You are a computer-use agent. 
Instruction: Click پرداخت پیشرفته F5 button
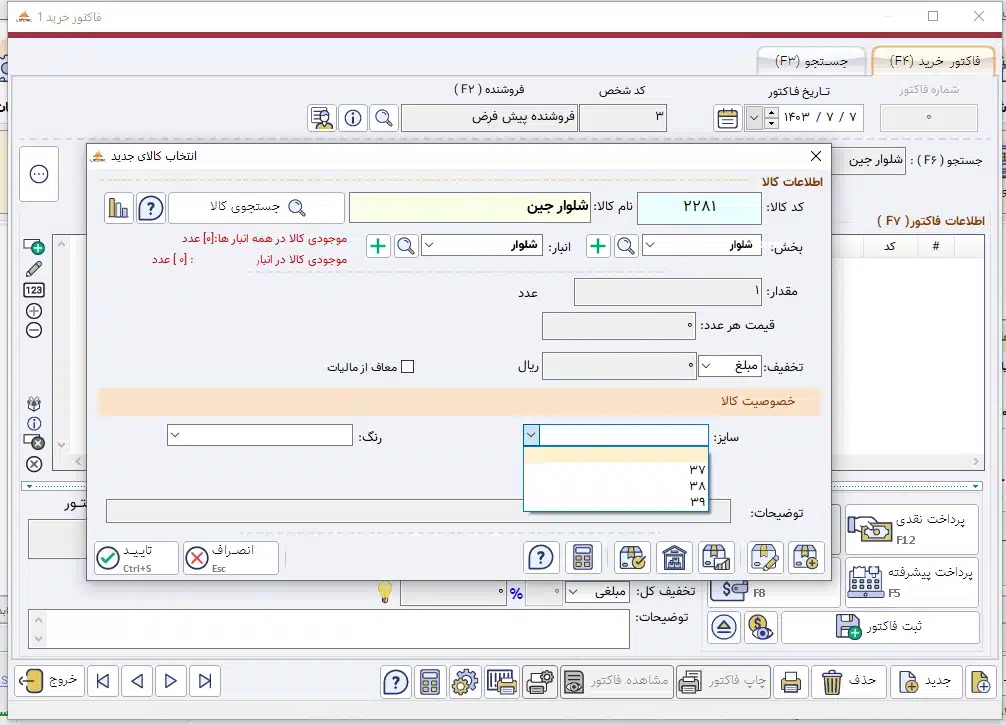[912, 582]
